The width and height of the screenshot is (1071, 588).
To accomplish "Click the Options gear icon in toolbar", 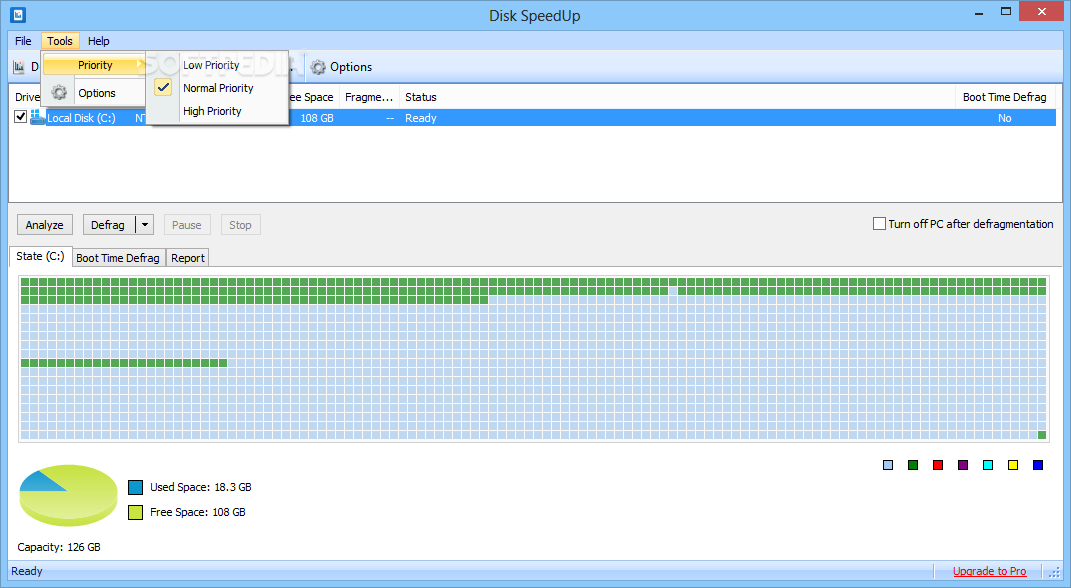I will point(318,67).
